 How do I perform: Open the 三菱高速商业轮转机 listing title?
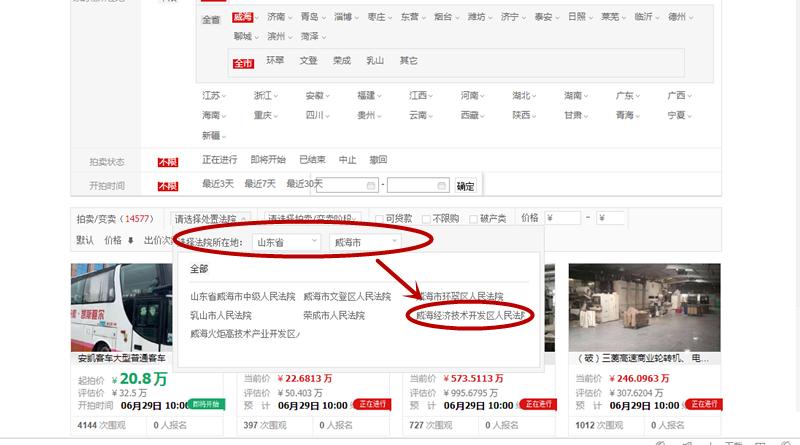[643, 359]
